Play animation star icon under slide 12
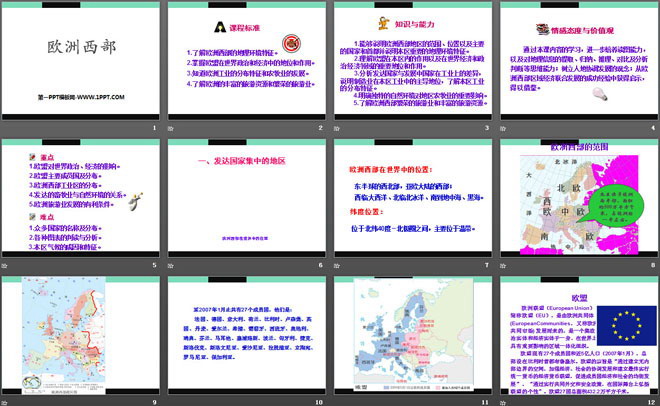 pos(503,403)
